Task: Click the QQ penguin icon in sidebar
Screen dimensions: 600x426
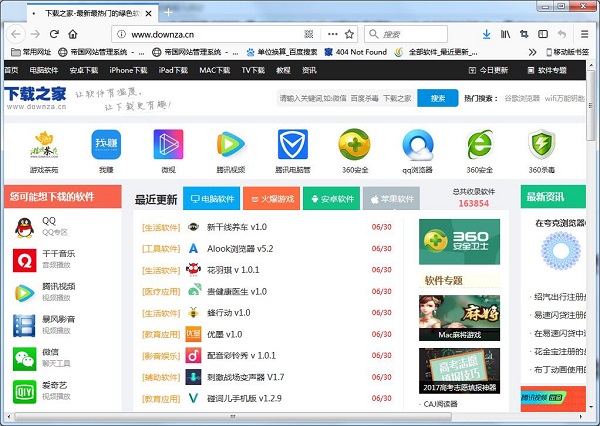Action: 24,227
